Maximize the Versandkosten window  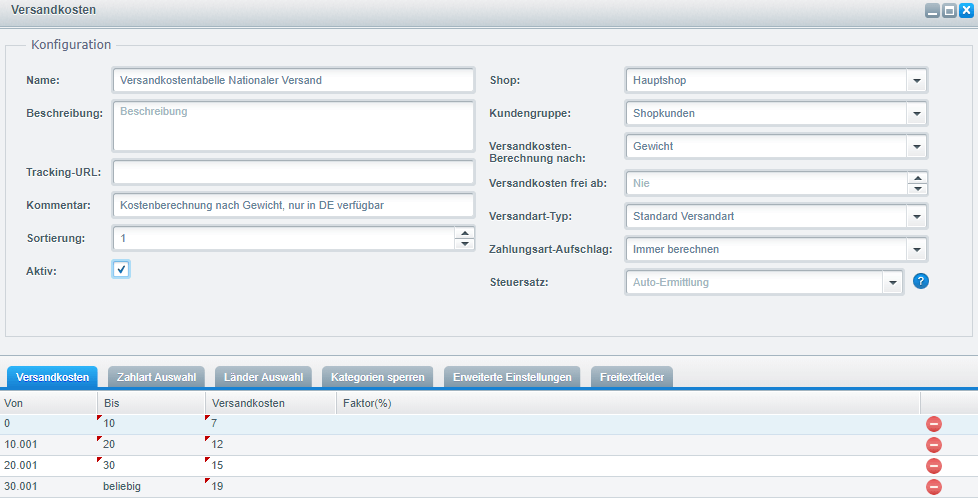click(949, 10)
